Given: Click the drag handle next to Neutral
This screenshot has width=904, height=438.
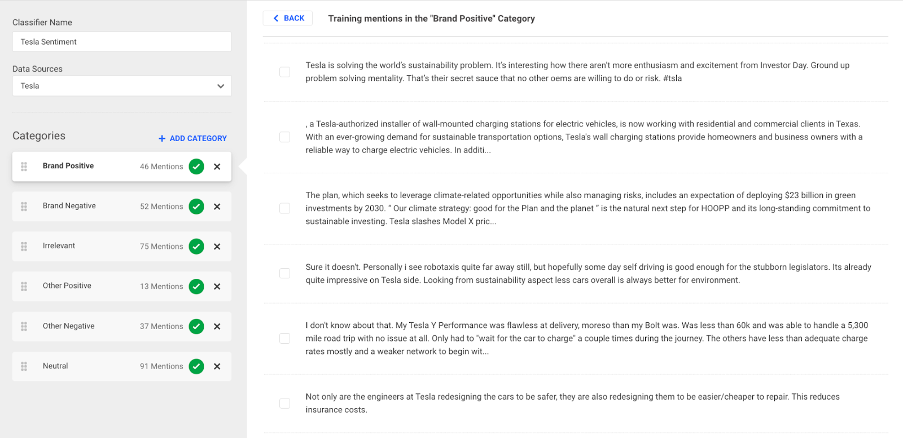Looking at the screenshot, I should (x=24, y=366).
